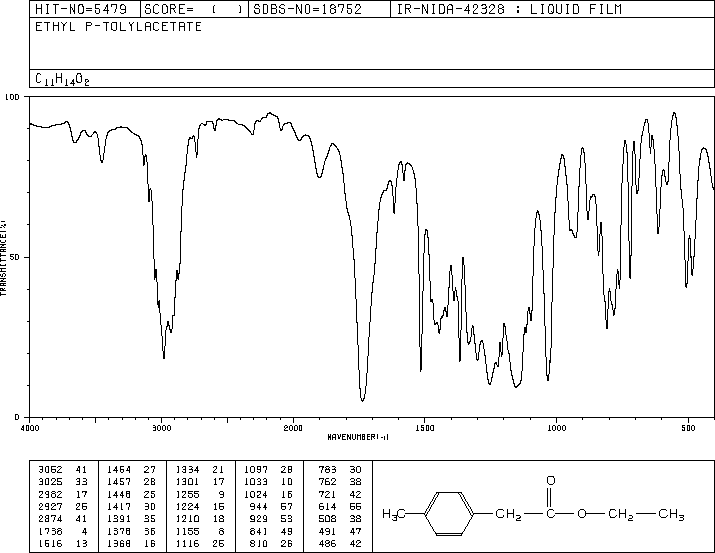Screen dimensions: 715x553
Task: Select peak 929 in the table
Action: click(259, 519)
